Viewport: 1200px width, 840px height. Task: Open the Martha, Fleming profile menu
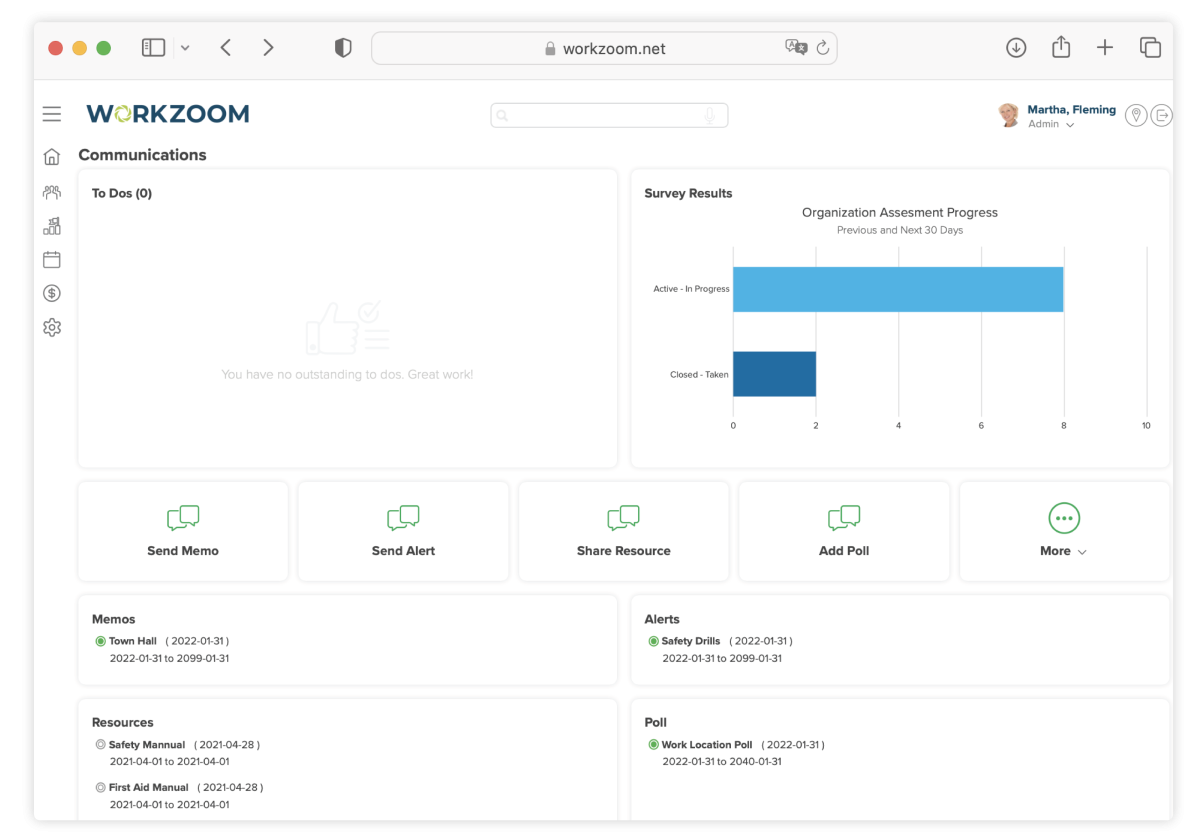[x=1070, y=109]
